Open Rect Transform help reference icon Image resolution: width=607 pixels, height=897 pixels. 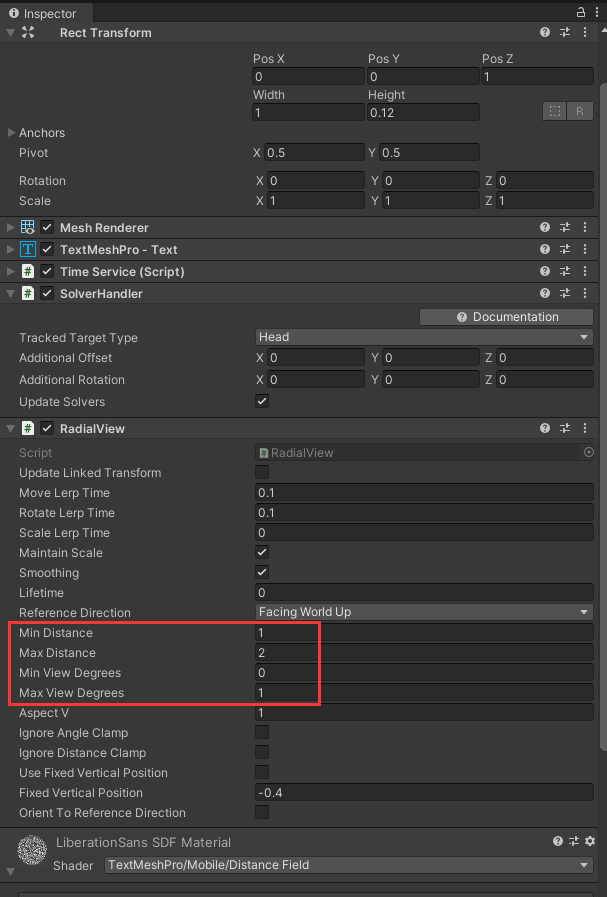[545, 33]
